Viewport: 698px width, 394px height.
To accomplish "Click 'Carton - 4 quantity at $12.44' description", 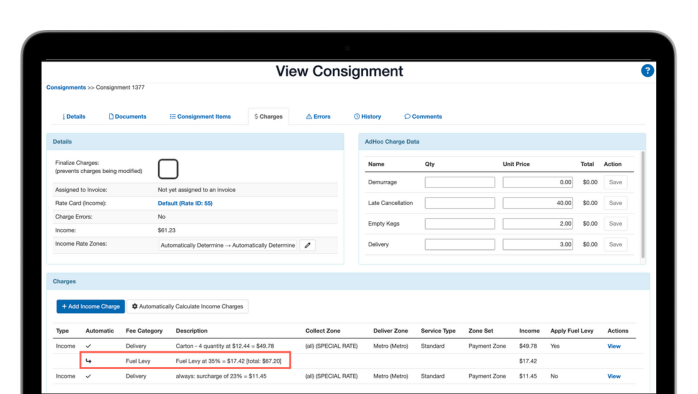I will point(225,346).
